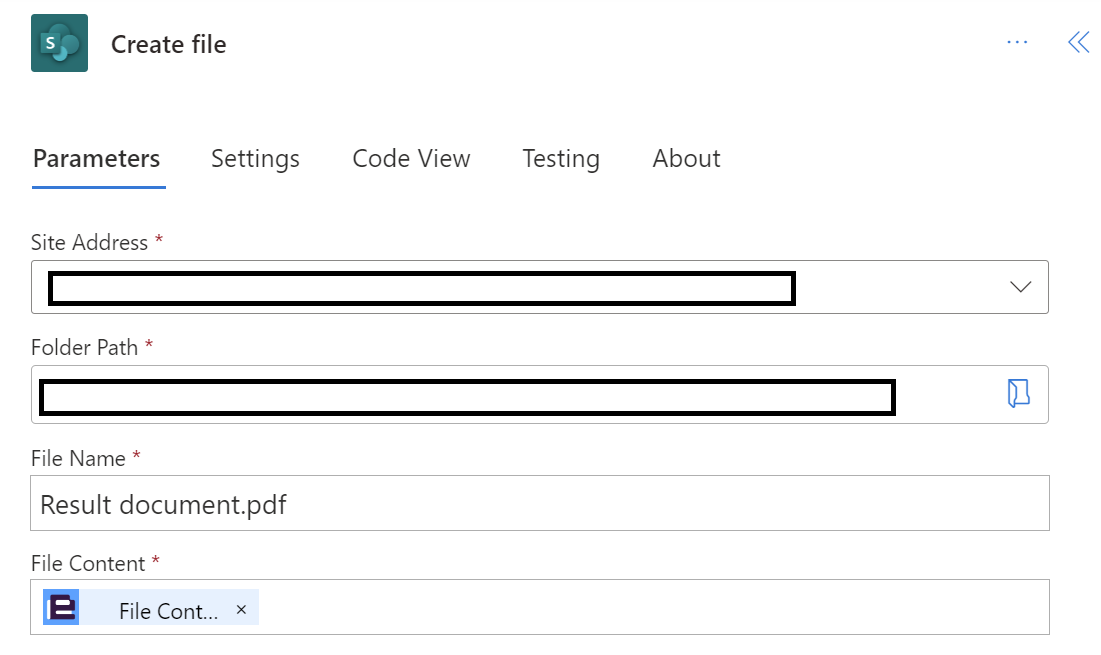
Task: Open the Site Address selection list
Action: [1020, 287]
